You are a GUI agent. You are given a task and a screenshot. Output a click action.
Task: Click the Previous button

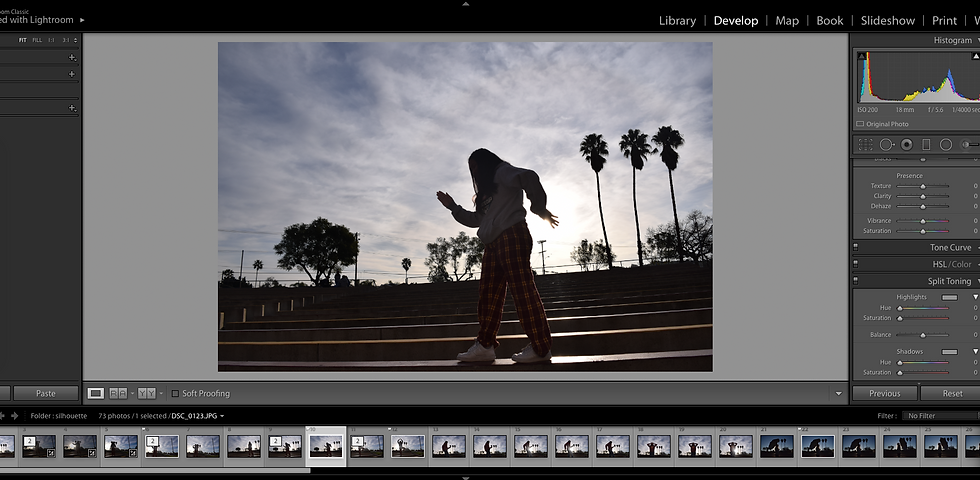tap(884, 393)
